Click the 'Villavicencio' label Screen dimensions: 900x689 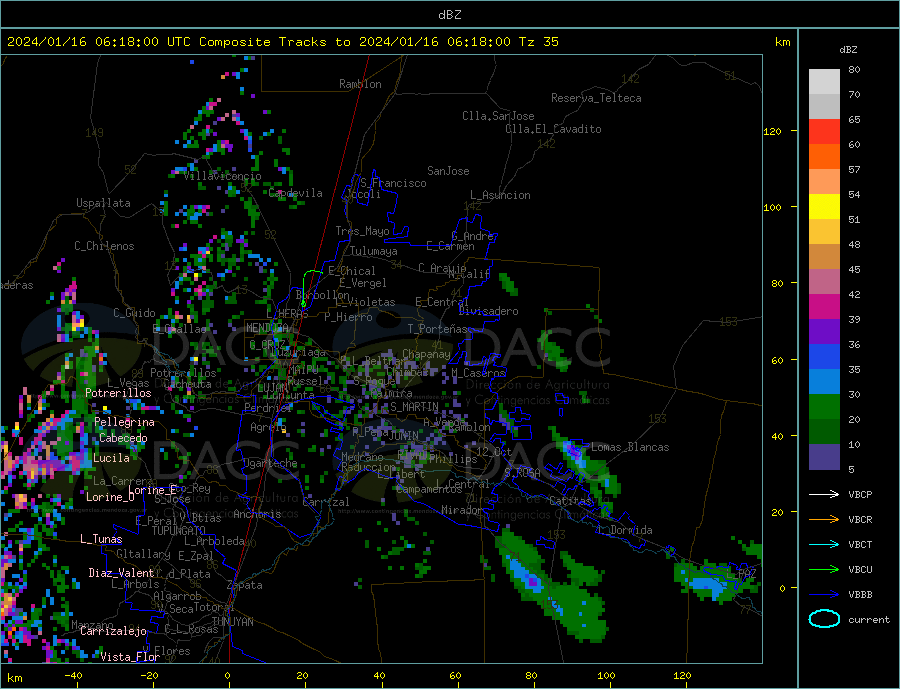(223, 176)
